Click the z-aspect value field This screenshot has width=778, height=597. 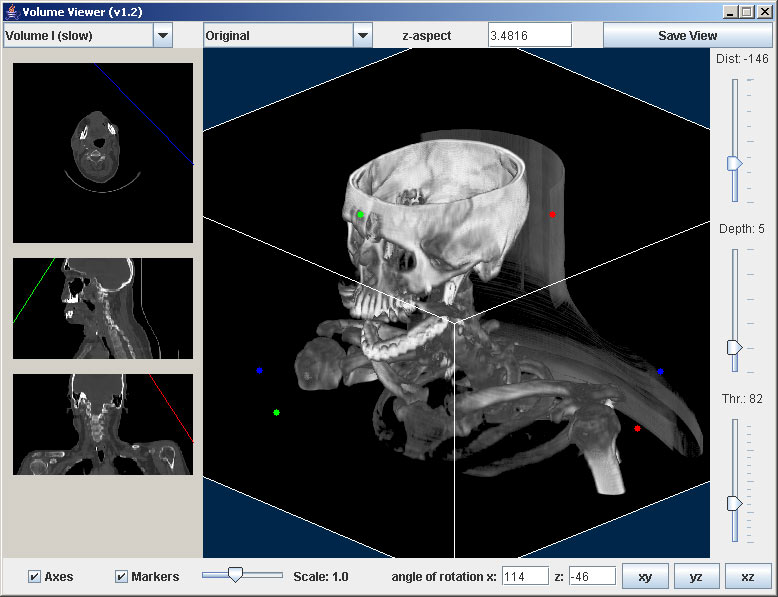[x=529, y=36]
